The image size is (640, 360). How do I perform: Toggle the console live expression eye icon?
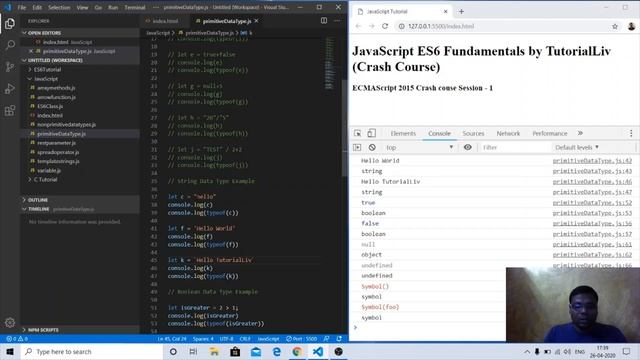[468, 147]
